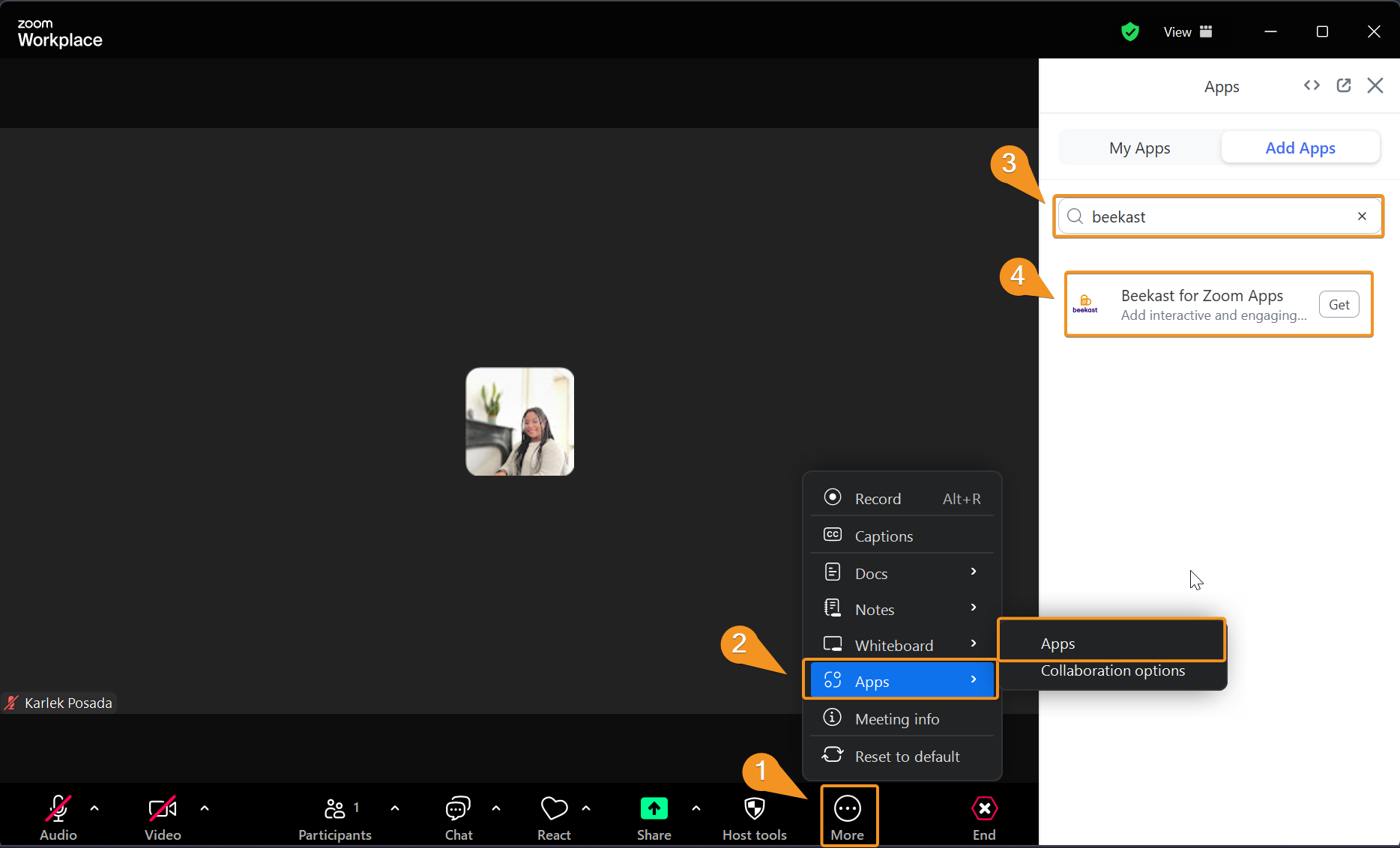Select Collaboration options in submenu
The image size is (1400, 848).
(x=1112, y=670)
